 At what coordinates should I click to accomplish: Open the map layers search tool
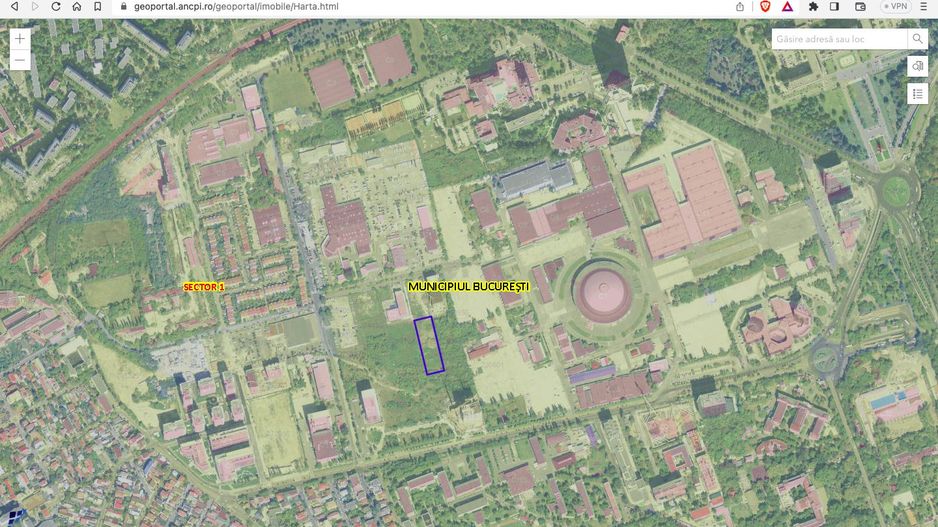point(917,66)
